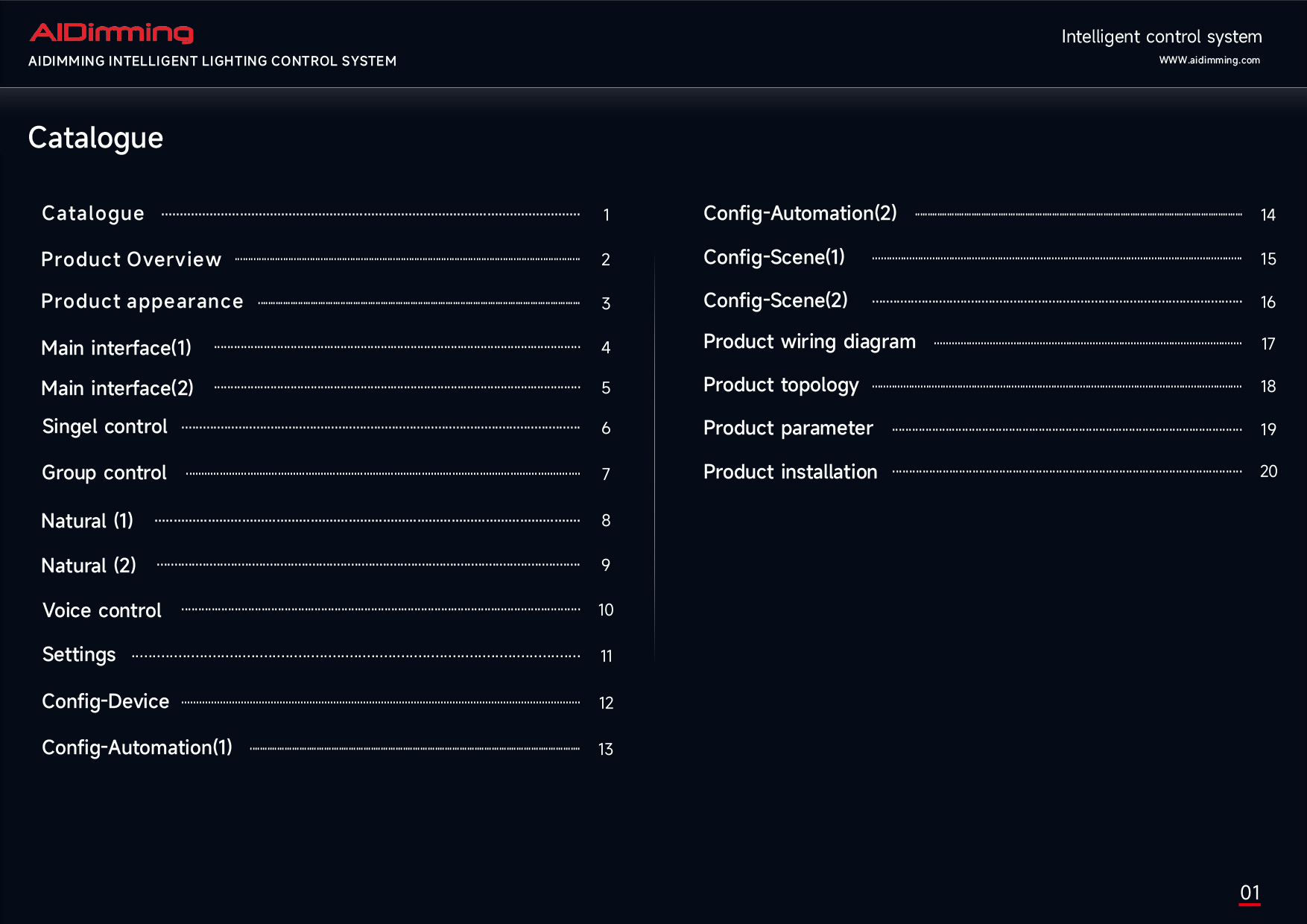Click the 'Catalogue' page heading

coord(95,138)
